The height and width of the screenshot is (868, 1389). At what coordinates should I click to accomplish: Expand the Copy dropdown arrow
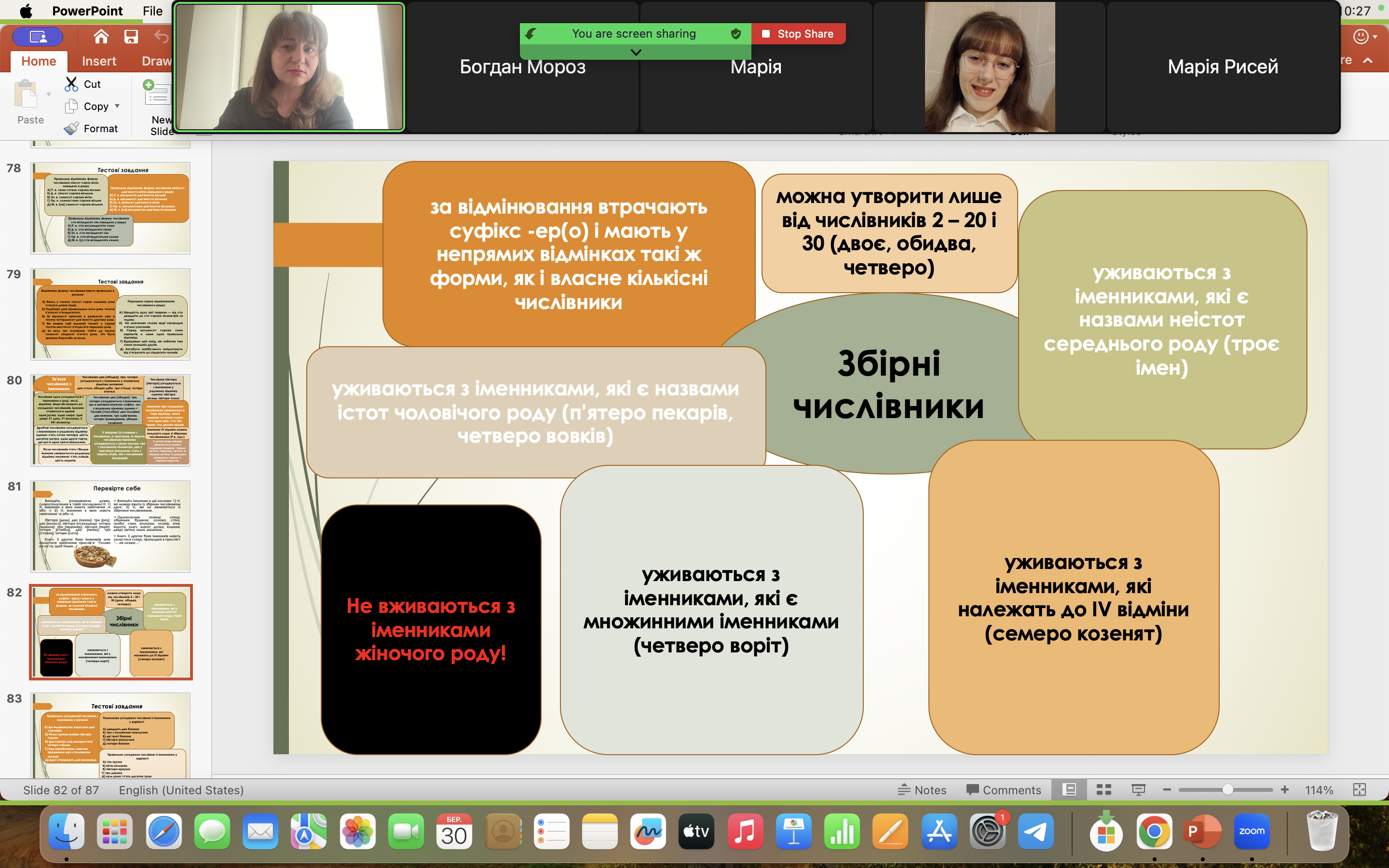(118, 106)
